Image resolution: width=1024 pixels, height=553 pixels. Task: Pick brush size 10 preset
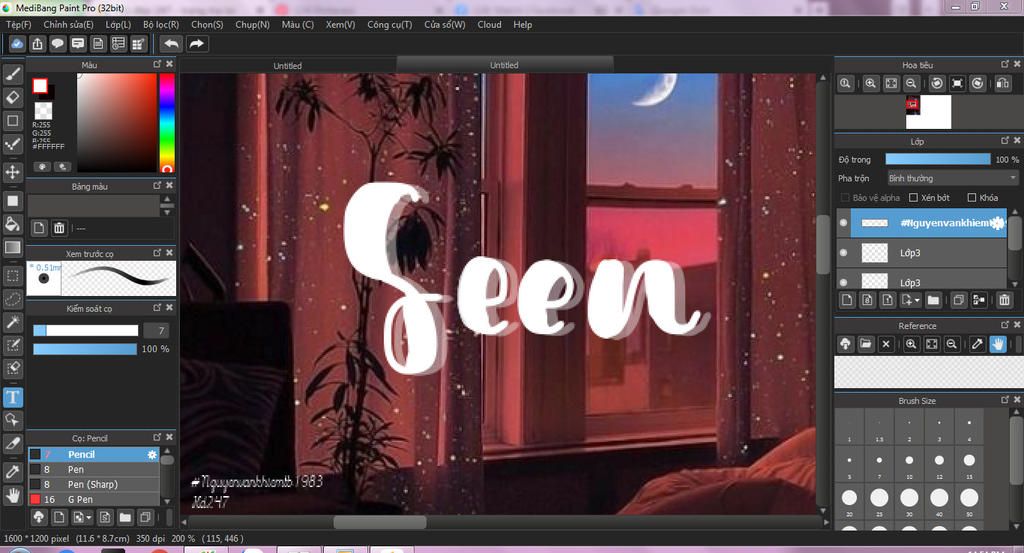(x=909, y=464)
